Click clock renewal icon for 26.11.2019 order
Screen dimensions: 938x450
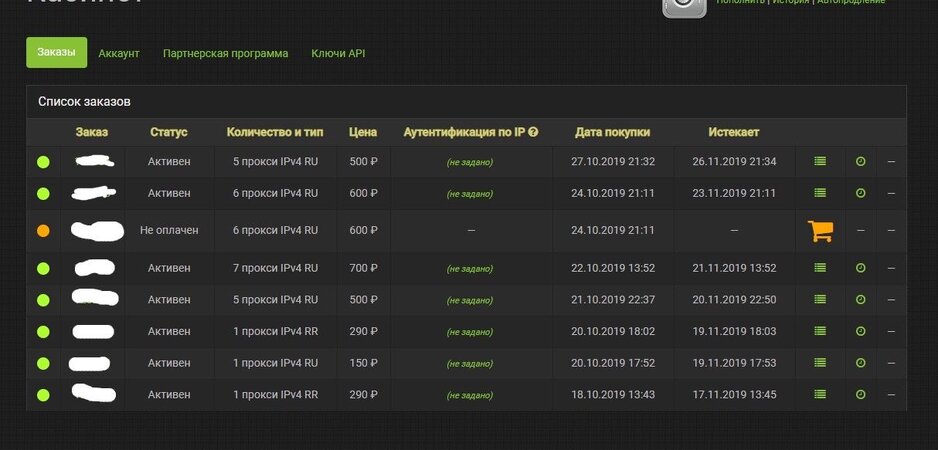860,162
